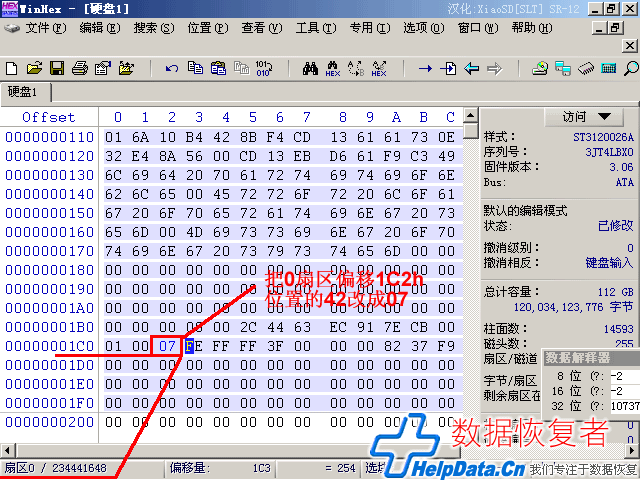The image size is (640, 480).
Task: Go back with the blue left arrow
Action: point(471,68)
